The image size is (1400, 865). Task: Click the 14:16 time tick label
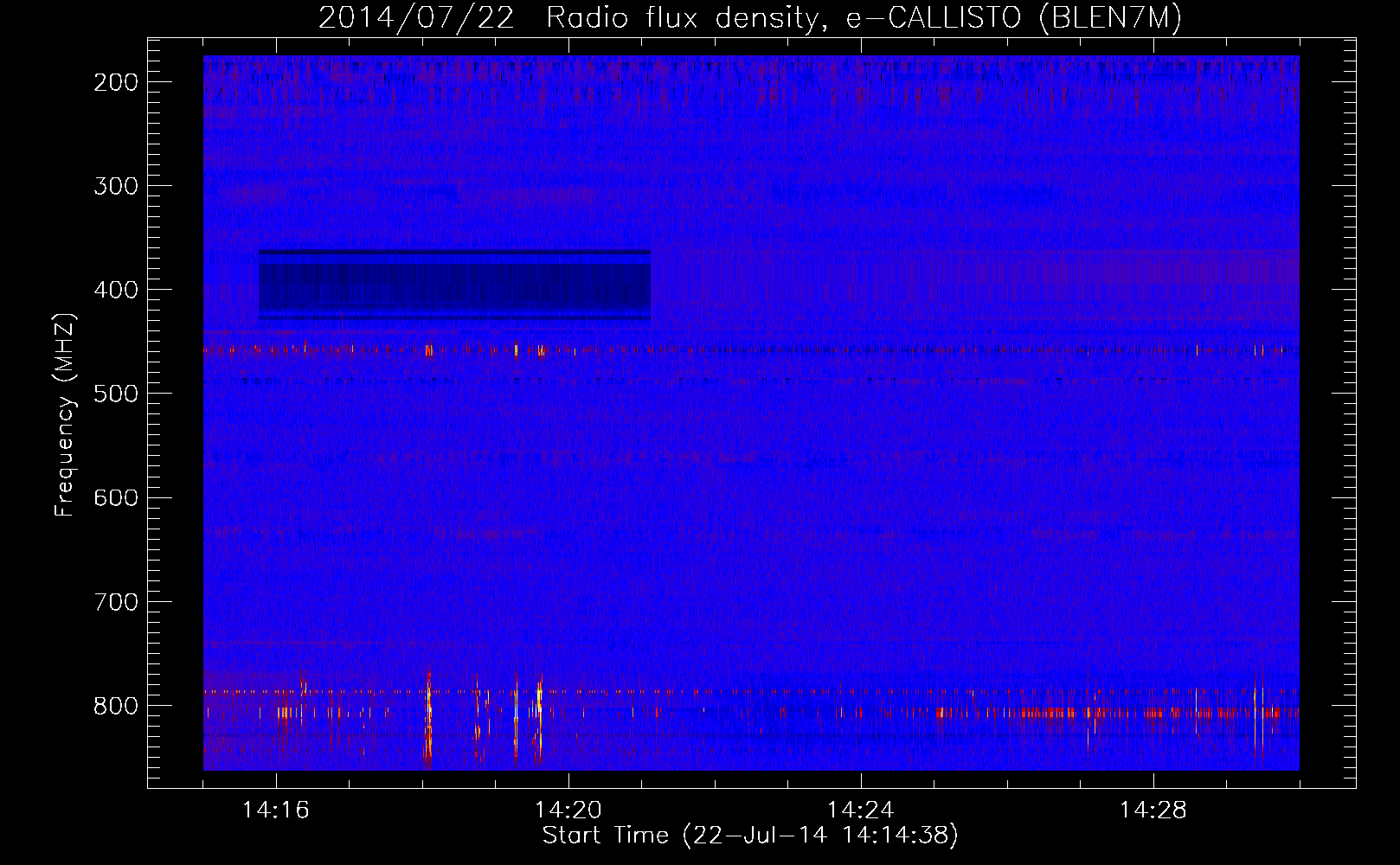pos(276,811)
